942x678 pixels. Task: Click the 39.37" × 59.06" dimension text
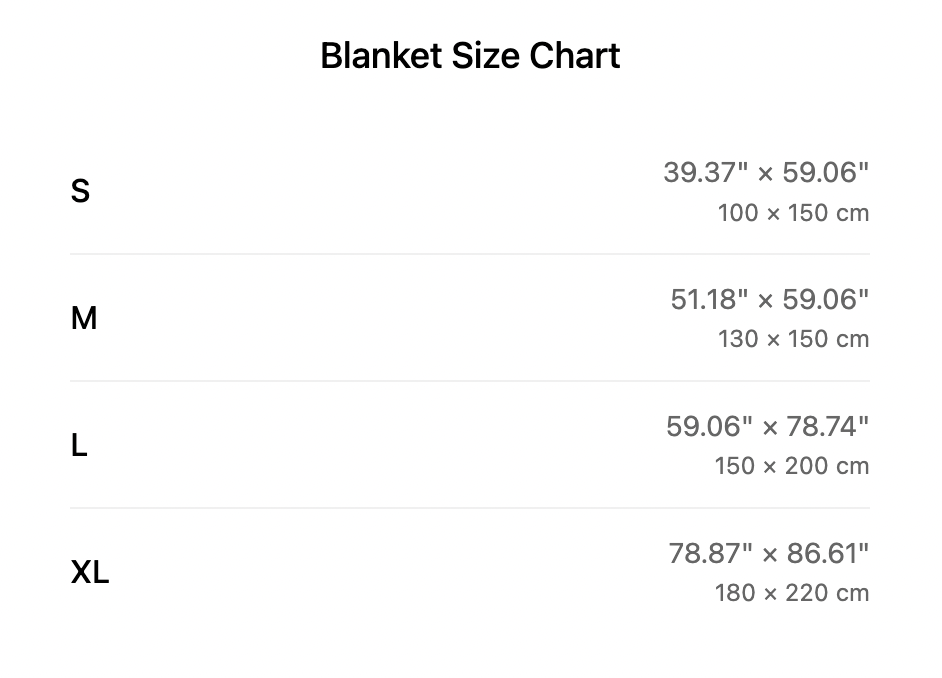click(766, 172)
